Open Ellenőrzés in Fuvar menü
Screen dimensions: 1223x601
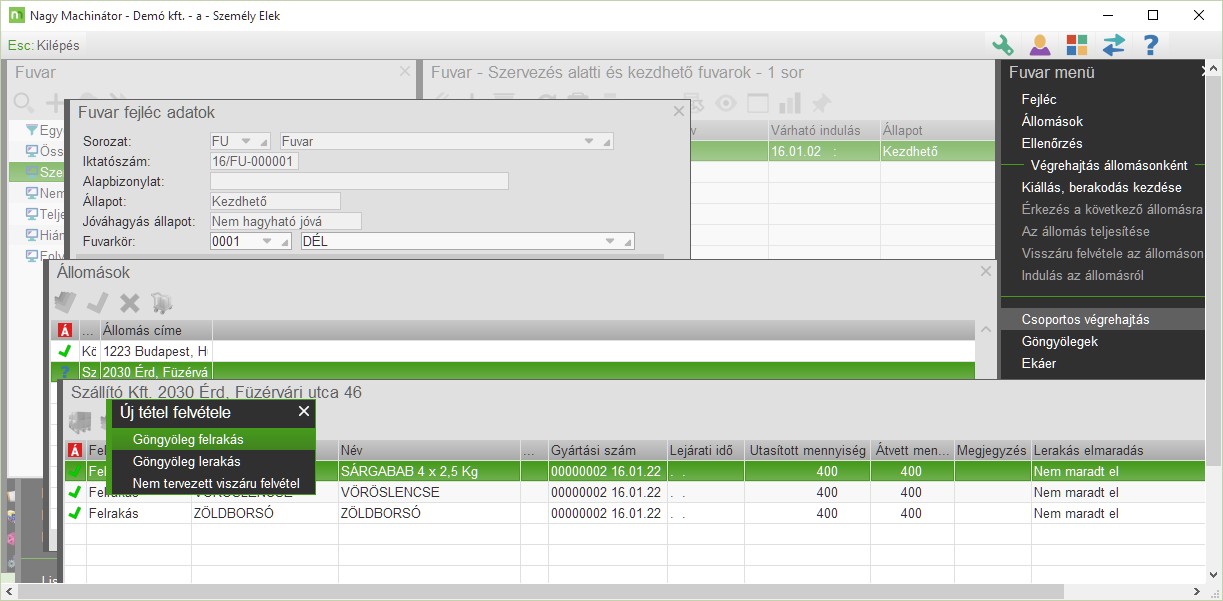click(x=1052, y=143)
